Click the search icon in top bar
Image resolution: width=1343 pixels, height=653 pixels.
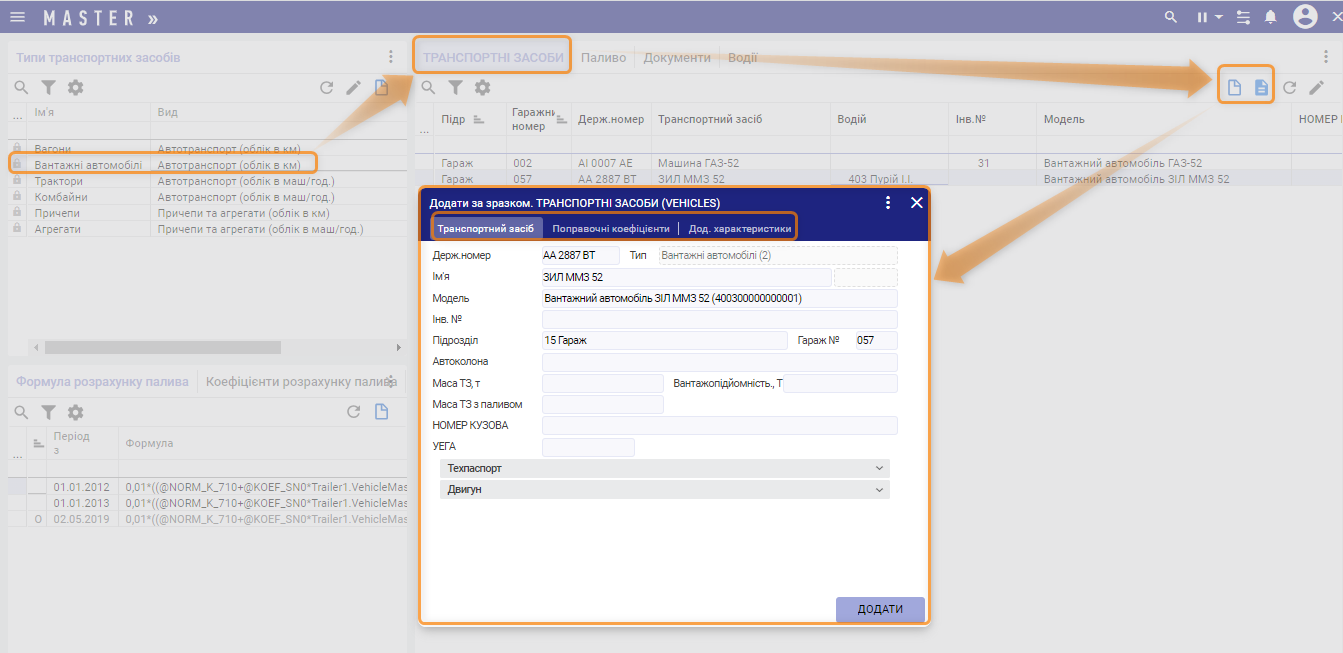click(1171, 17)
